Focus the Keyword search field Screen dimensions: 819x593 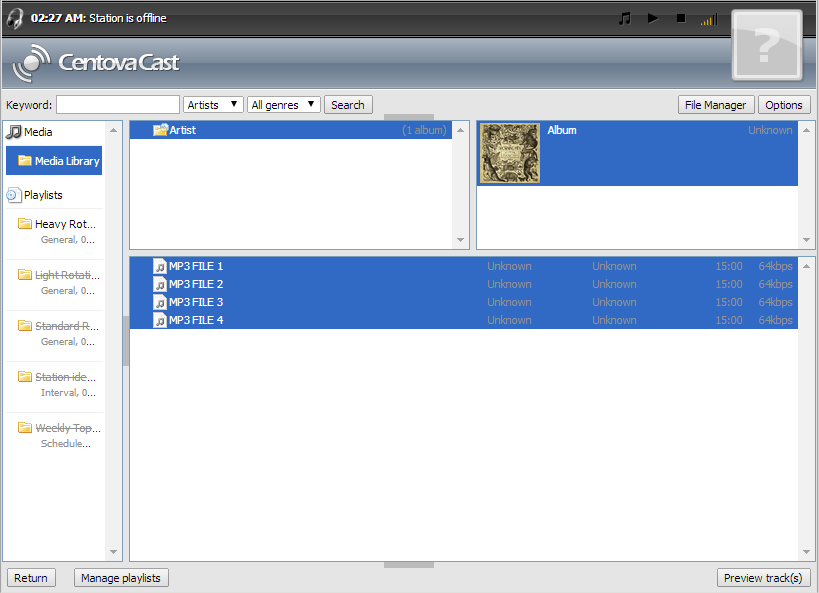click(118, 104)
